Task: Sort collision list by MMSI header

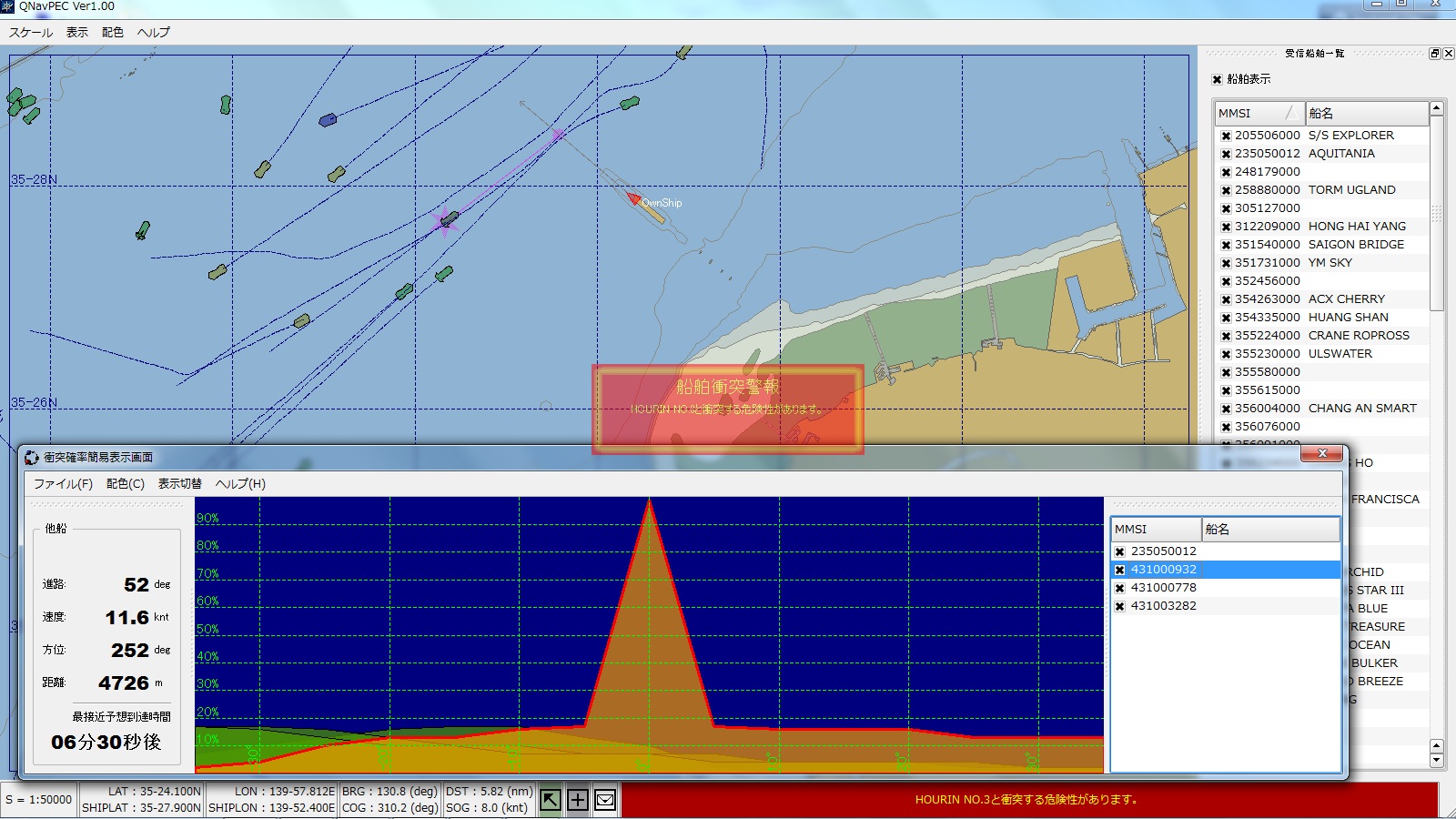Action: coord(1157,529)
